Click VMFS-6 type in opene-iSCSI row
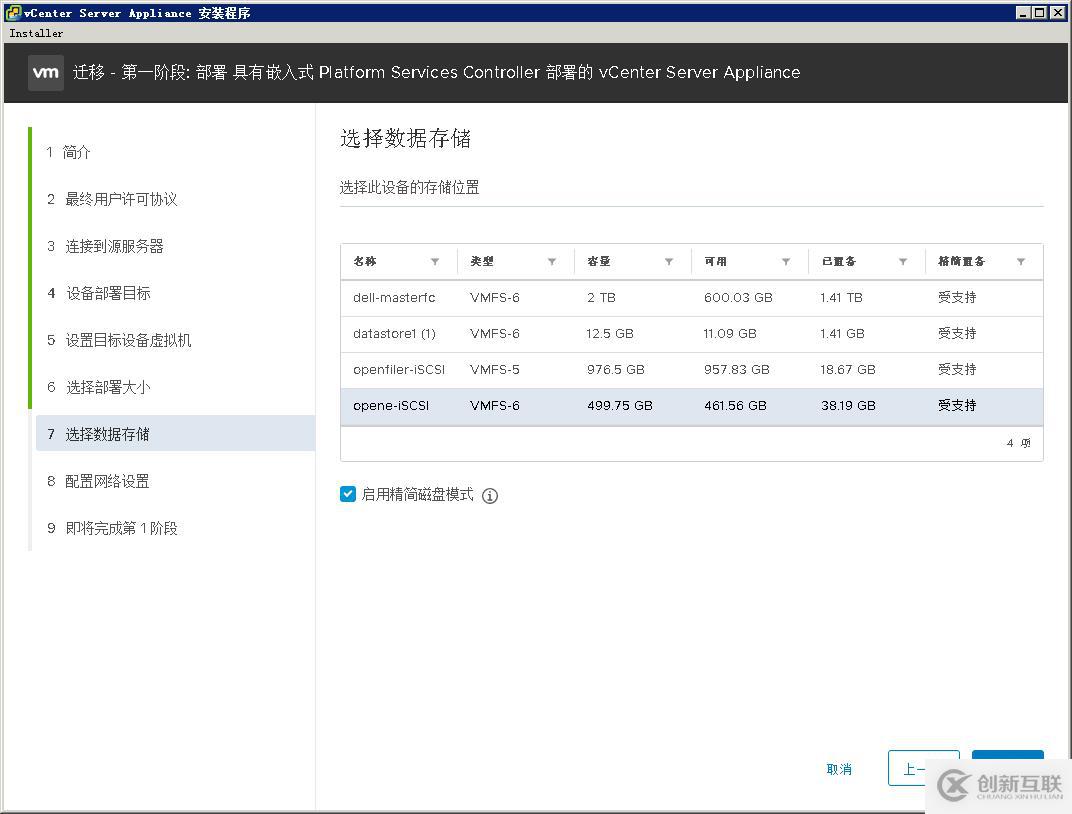This screenshot has width=1072, height=814. [494, 406]
